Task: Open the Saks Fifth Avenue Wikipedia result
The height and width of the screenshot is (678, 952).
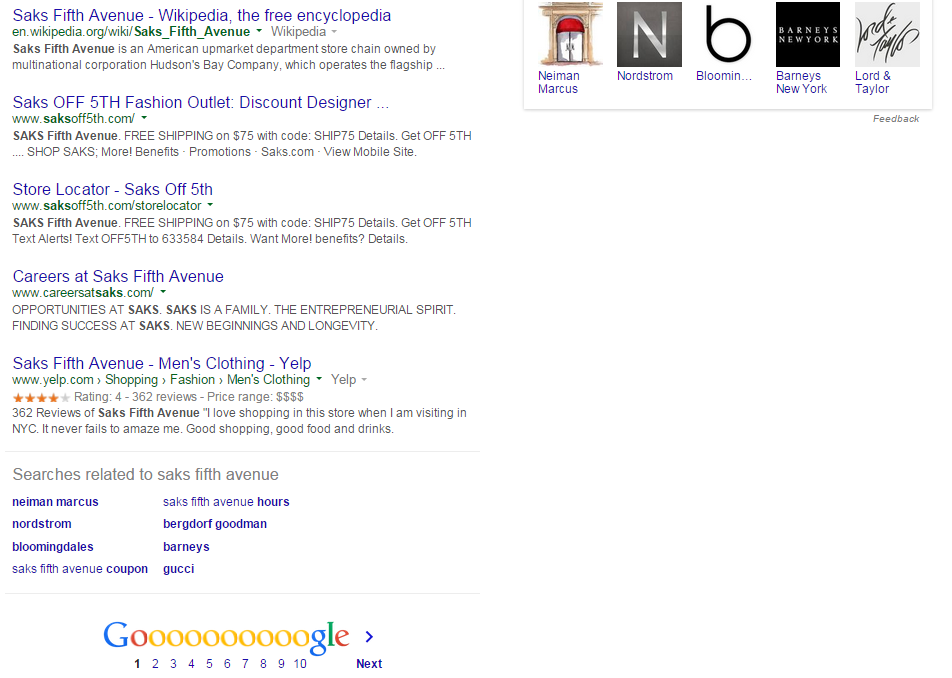Action: [201, 16]
